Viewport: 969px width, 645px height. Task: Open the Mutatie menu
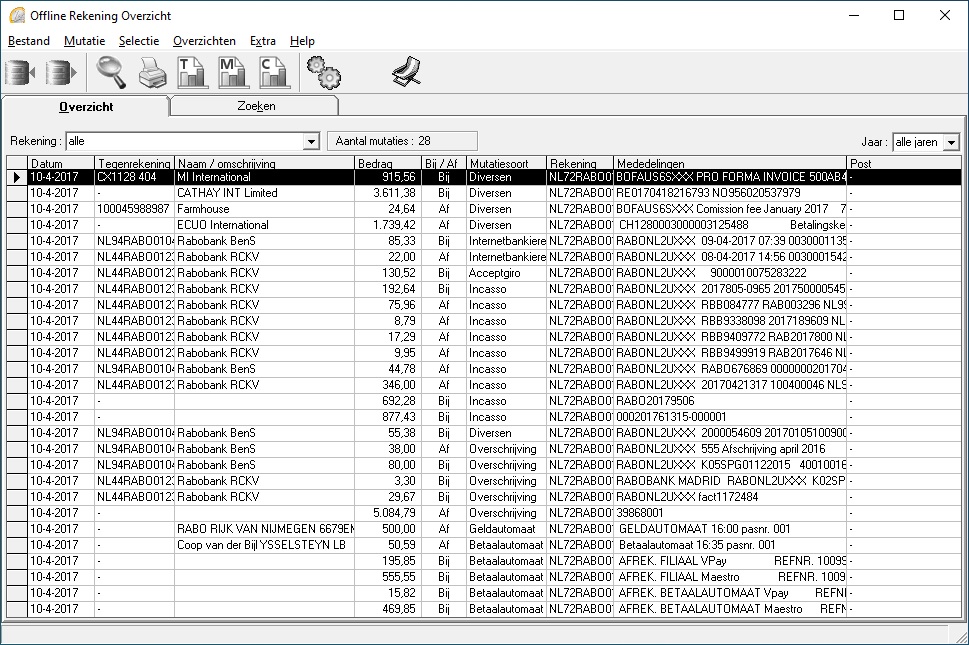(84, 41)
